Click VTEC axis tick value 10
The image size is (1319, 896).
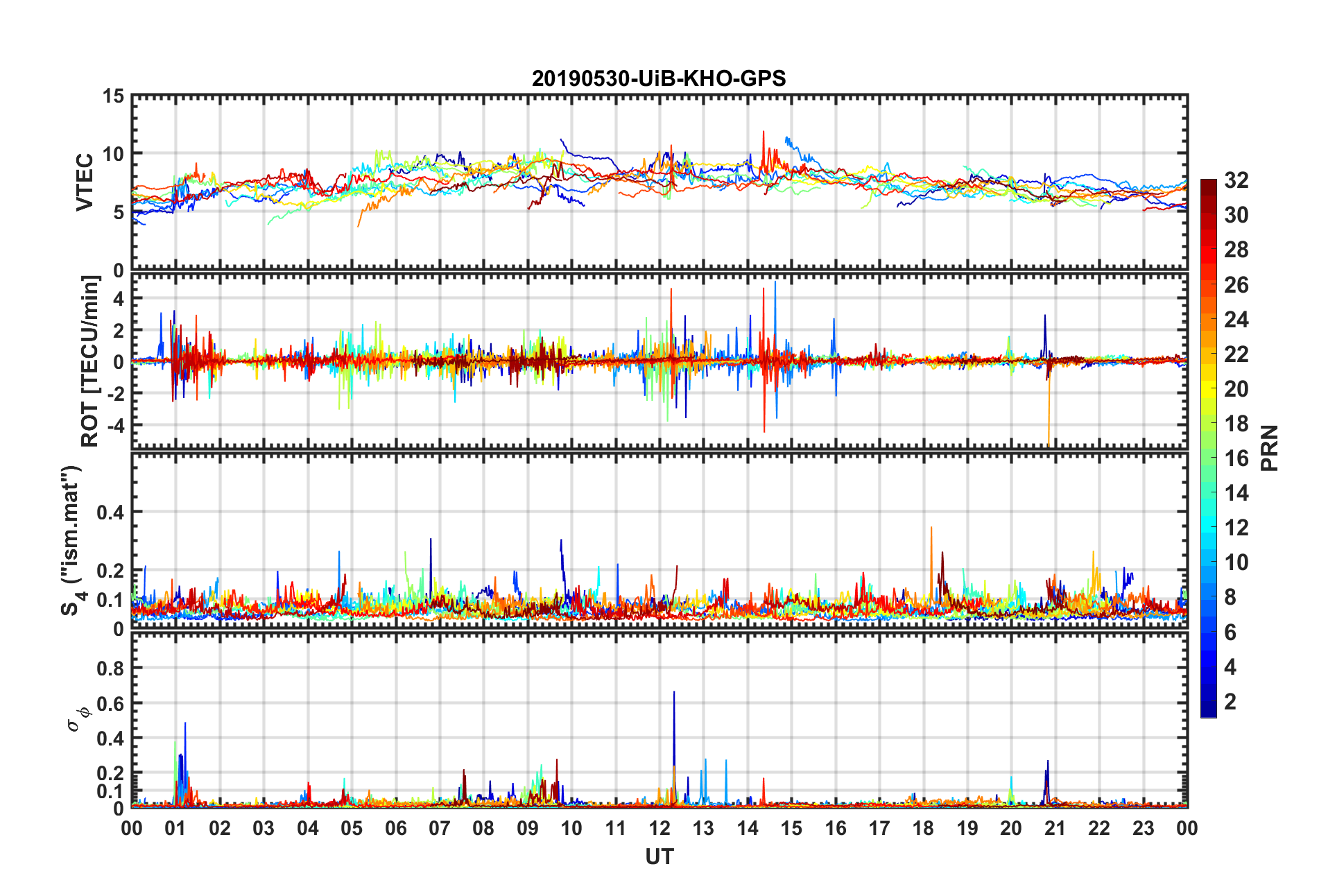coord(114,154)
